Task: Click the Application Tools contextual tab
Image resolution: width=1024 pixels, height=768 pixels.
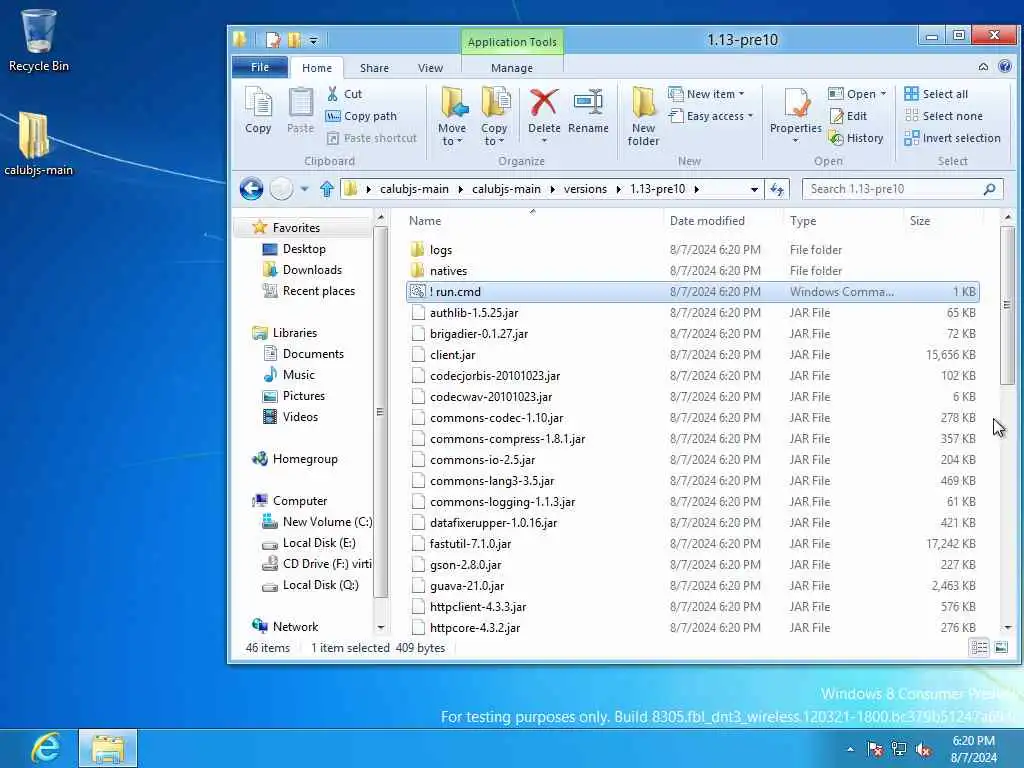Action: pyautogui.click(x=512, y=42)
